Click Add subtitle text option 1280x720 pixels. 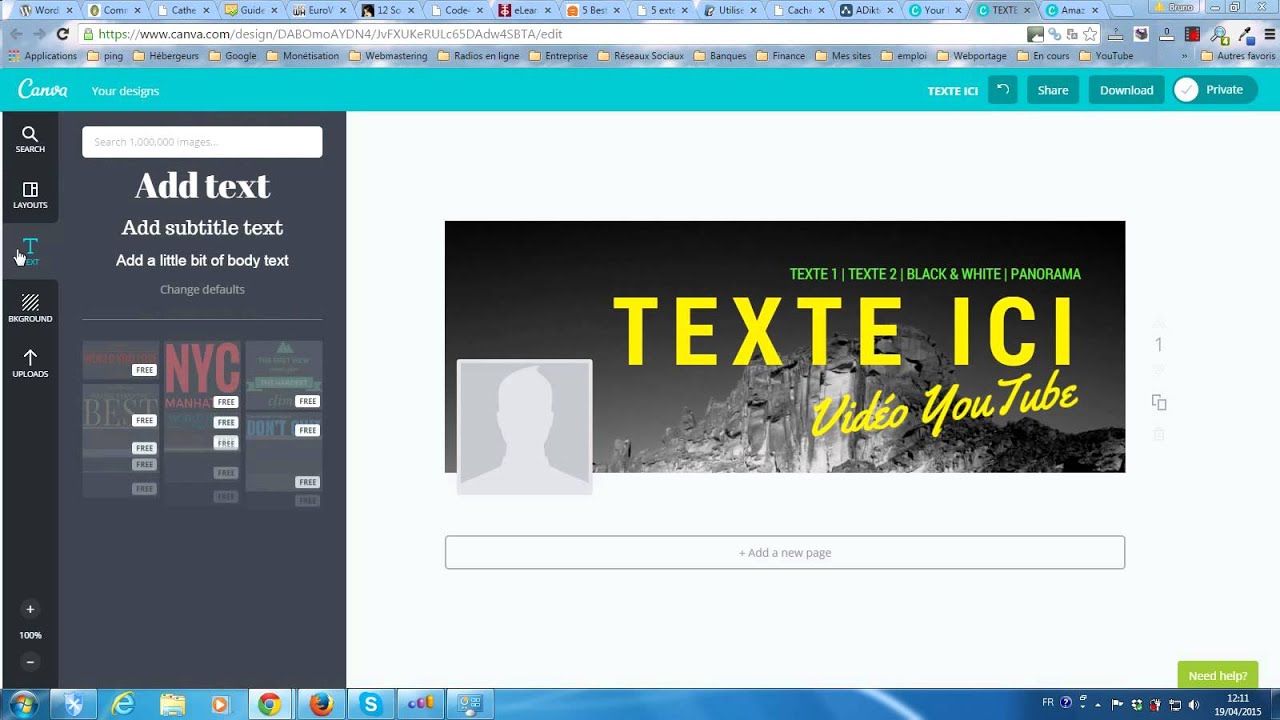pos(202,228)
